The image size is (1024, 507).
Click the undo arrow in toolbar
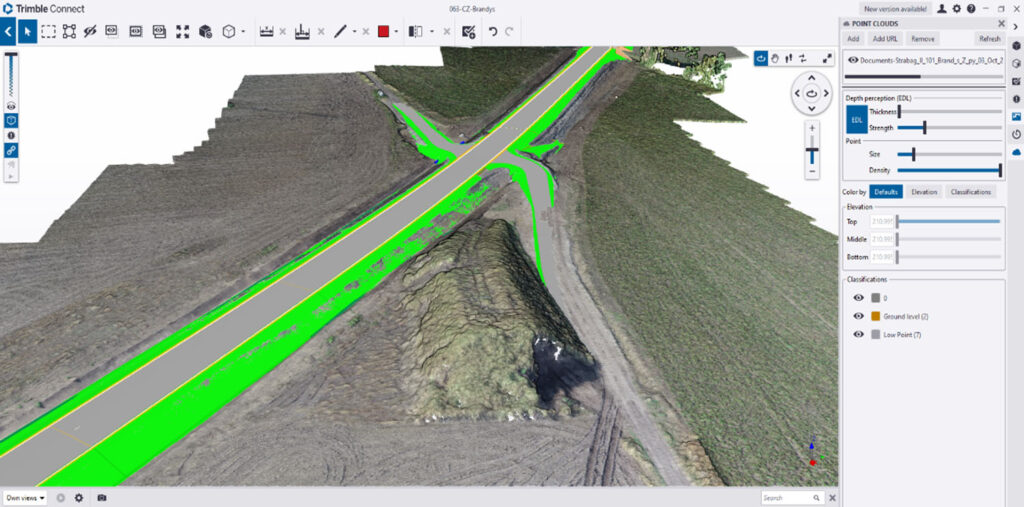coord(492,31)
